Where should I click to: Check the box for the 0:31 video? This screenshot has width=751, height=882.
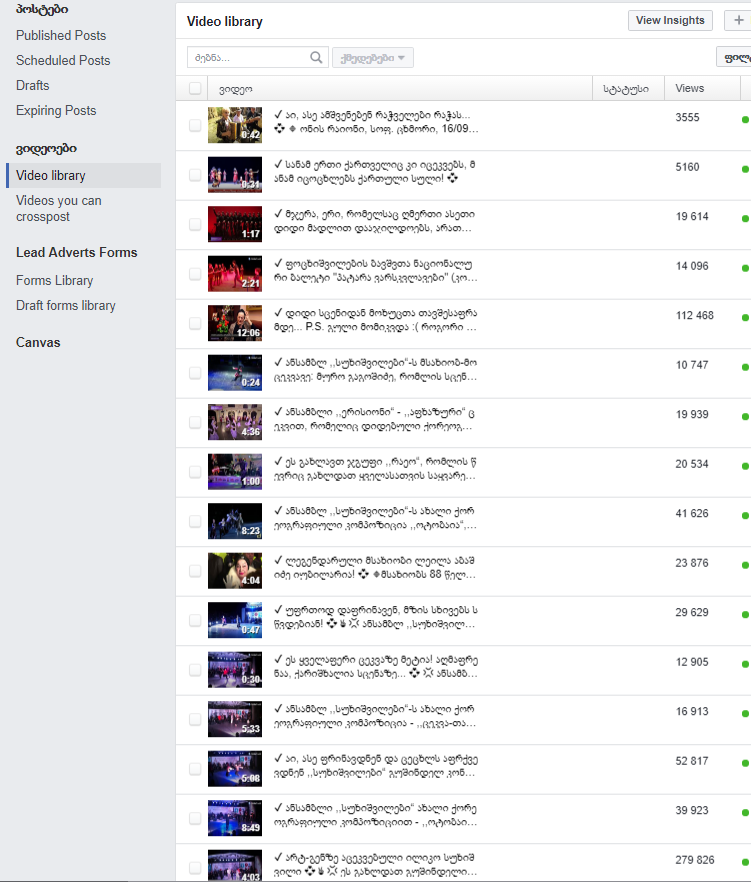click(195, 175)
